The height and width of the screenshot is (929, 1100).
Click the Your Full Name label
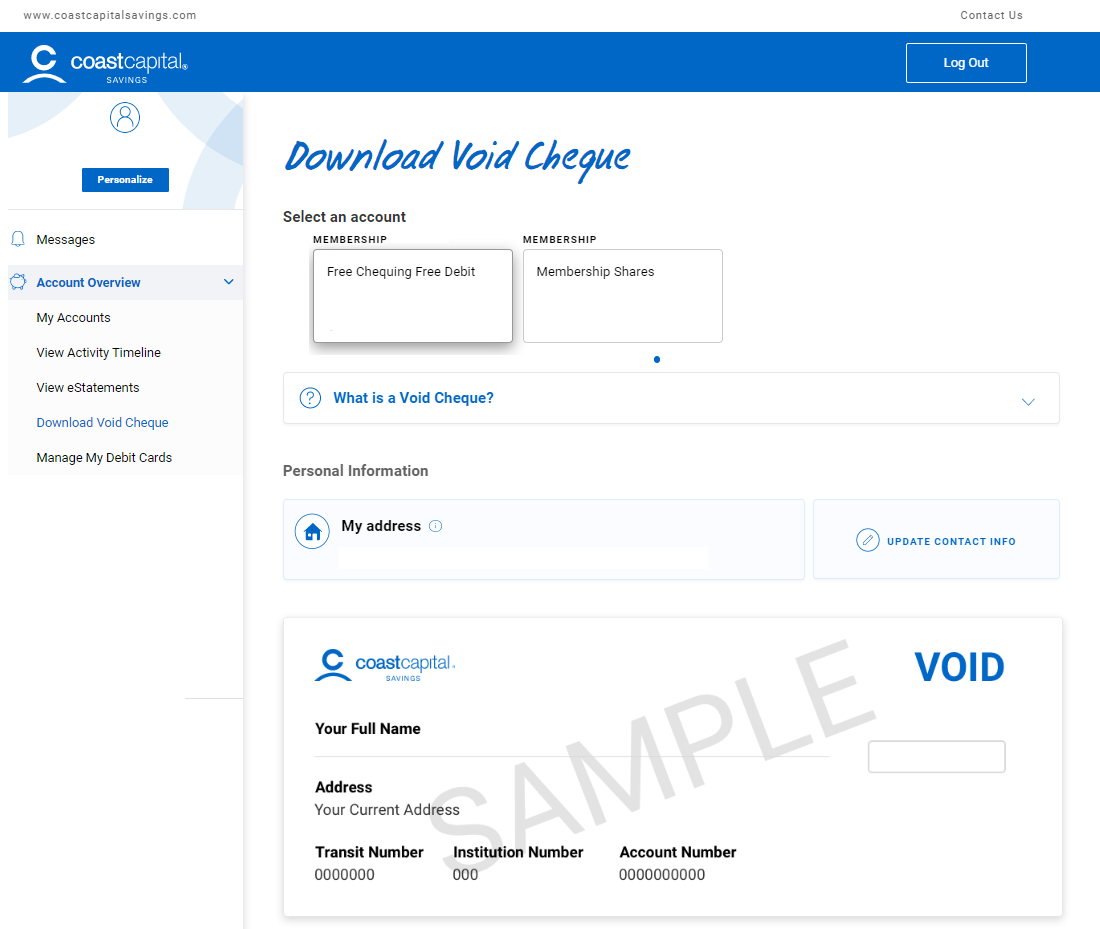(x=368, y=729)
